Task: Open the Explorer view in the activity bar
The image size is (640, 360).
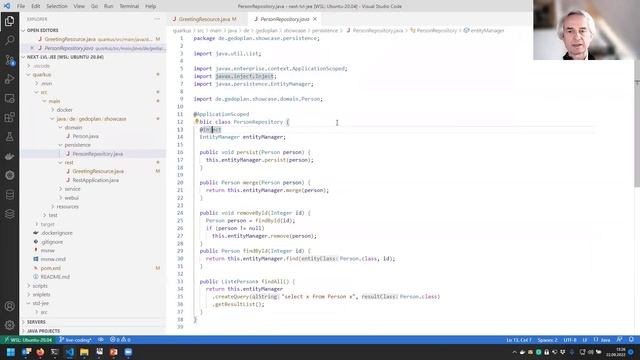Action: (x=9, y=21)
